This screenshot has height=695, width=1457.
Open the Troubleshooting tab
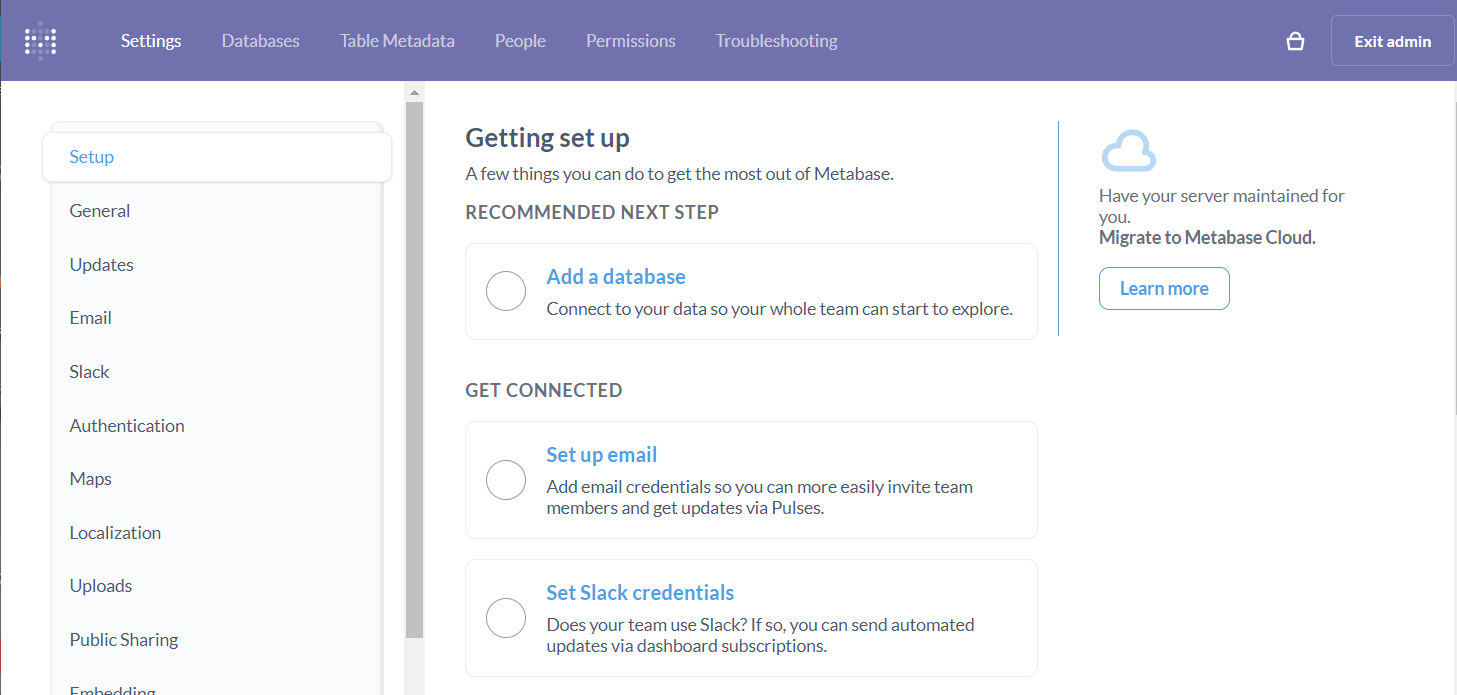[x=776, y=41]
